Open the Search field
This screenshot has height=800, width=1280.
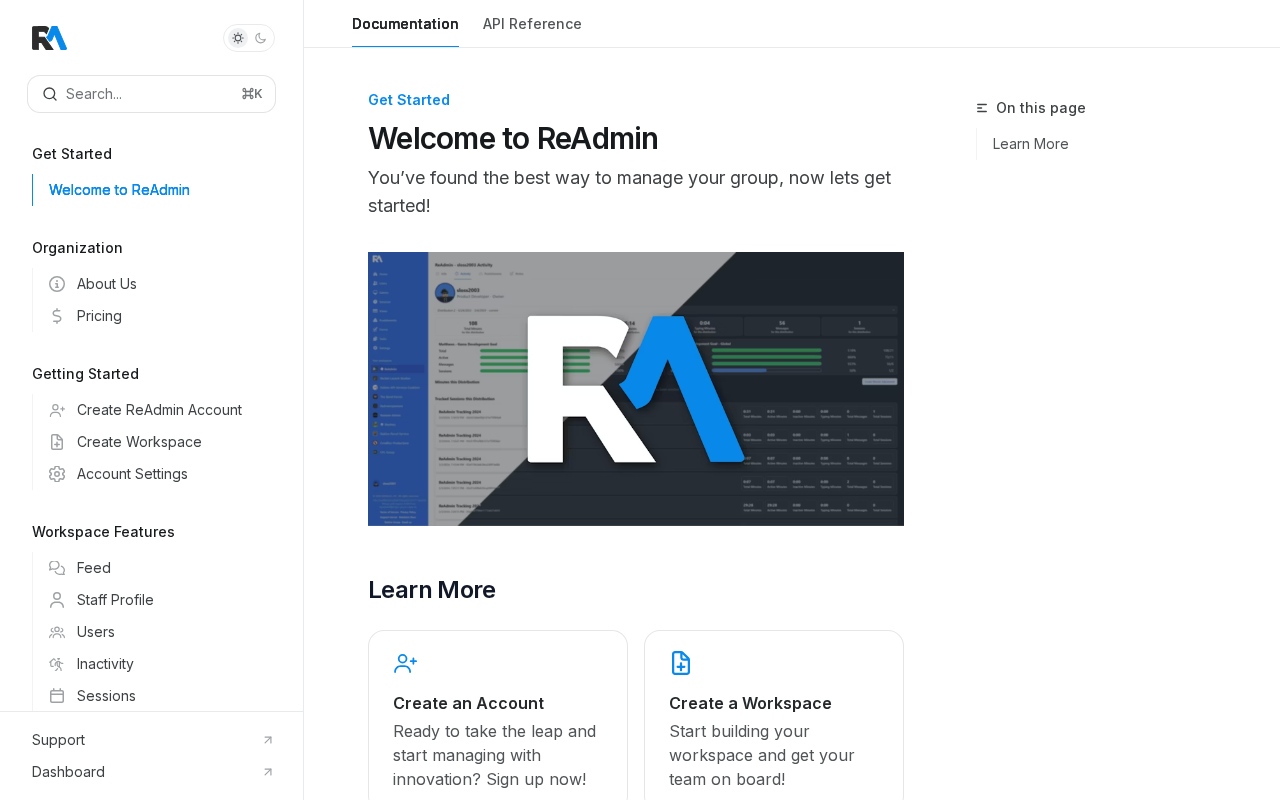(151, 94)
